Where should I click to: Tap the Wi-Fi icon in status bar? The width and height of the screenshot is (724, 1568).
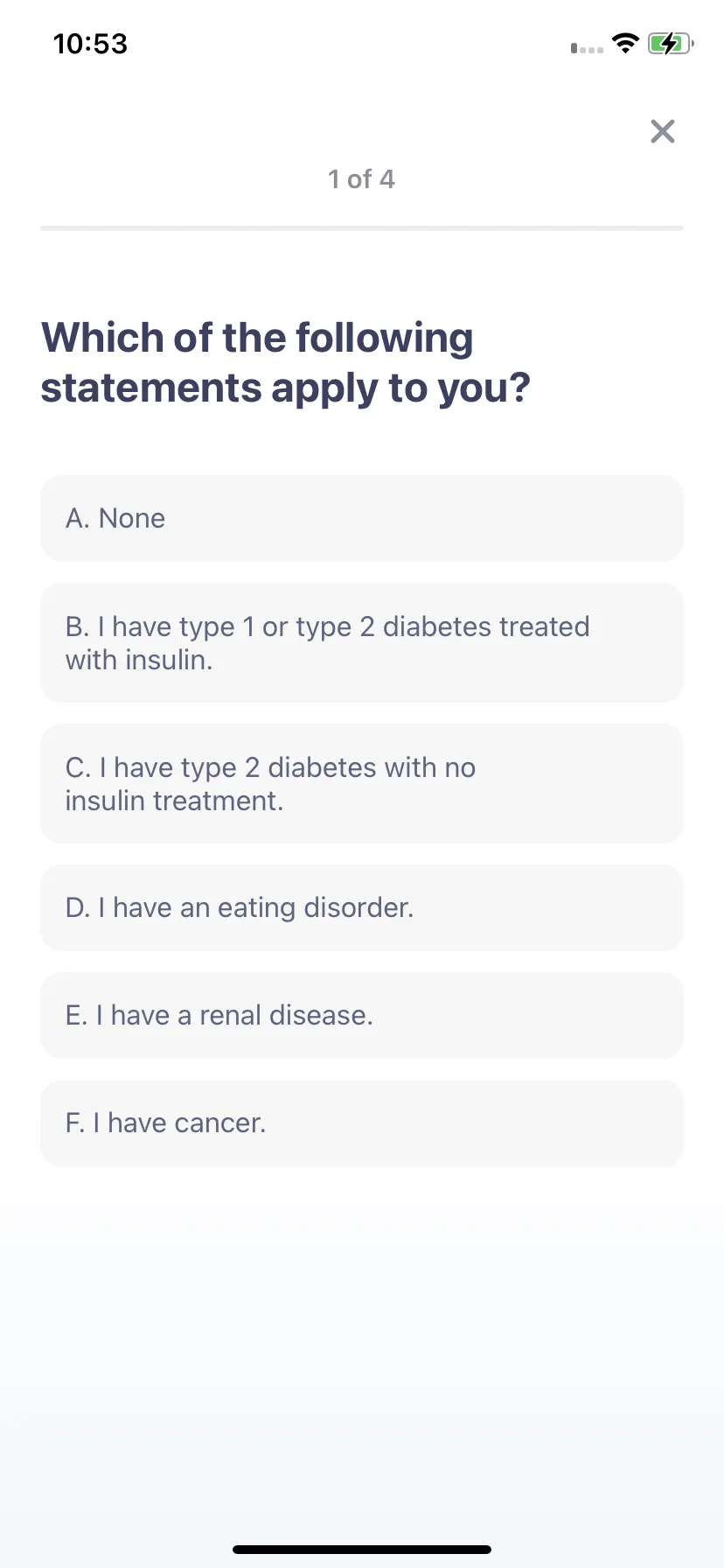click(625, 43)
